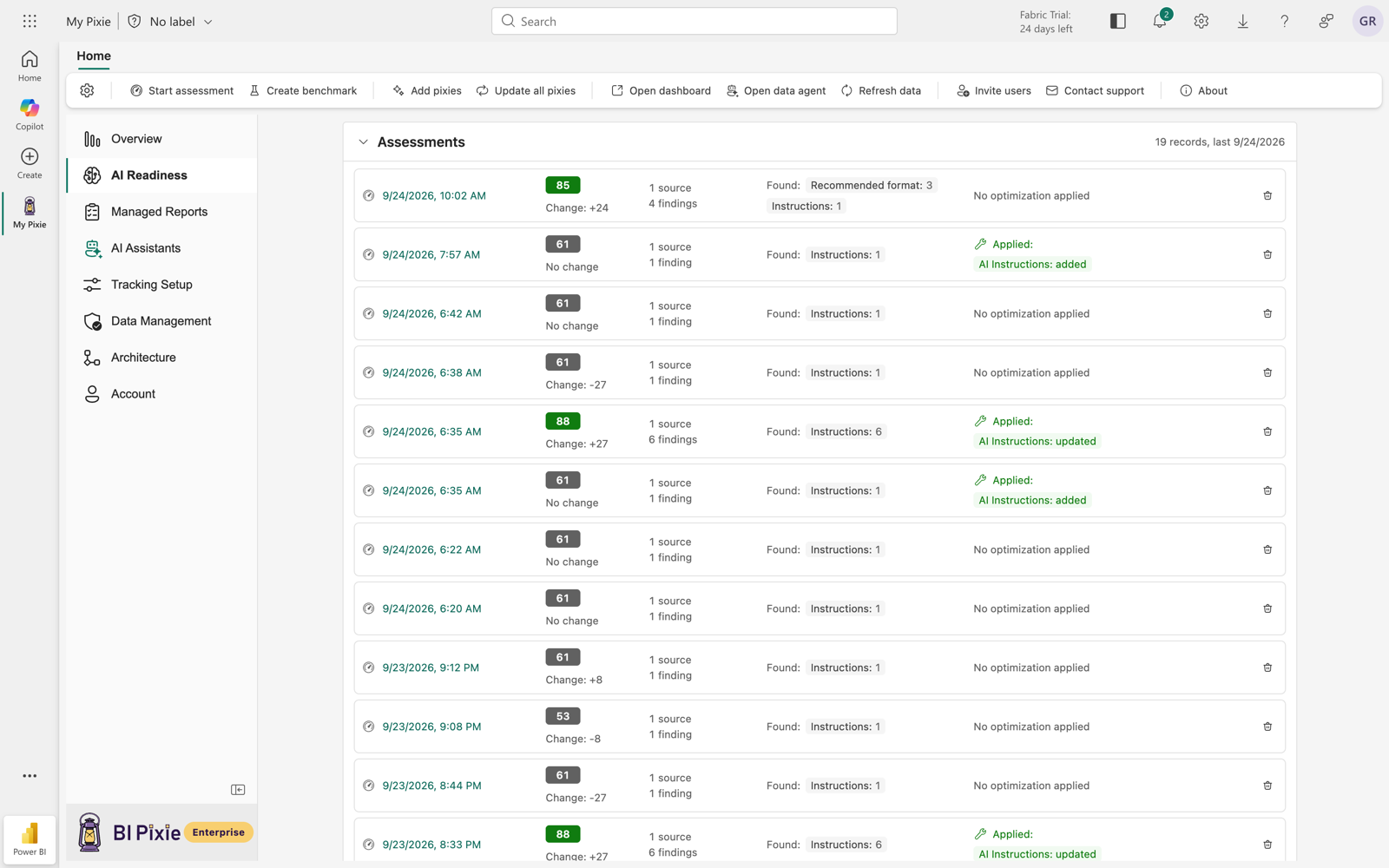Open Fabric settings gear in header
The height and width of the screenshot is (868, 1389).
pos(1201,21)
